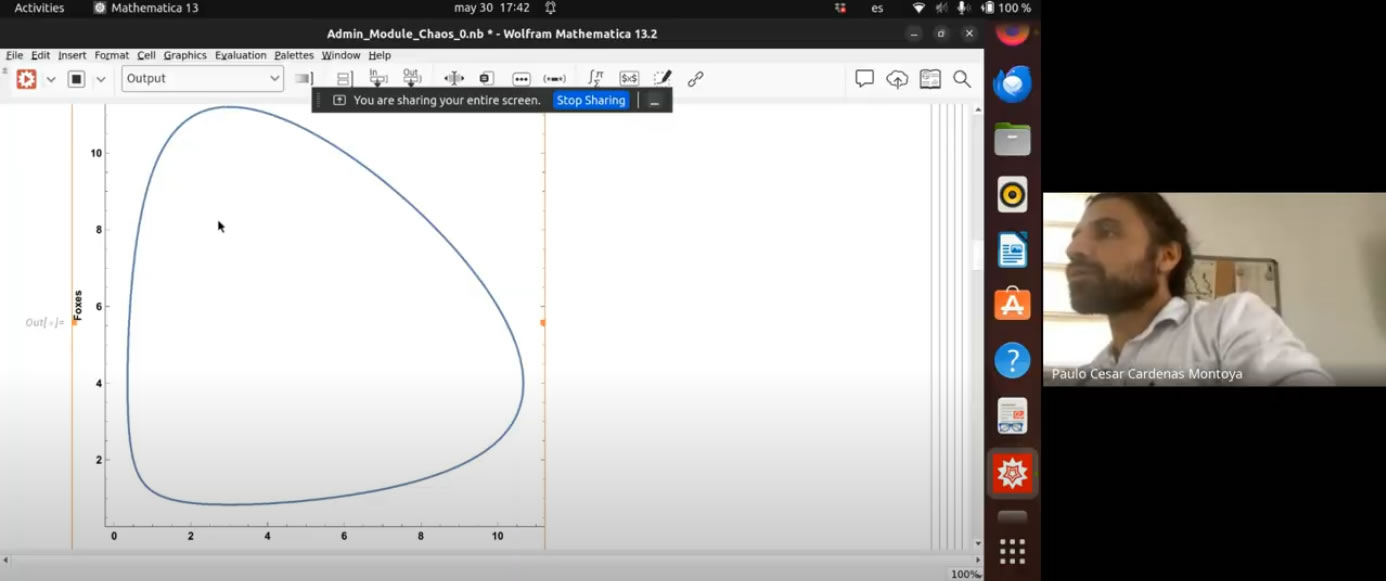Image resolution: width=1386 pixels, height=581 pixels.
Task: Click the stacked cells divide icon
Action: coord(343,79)
